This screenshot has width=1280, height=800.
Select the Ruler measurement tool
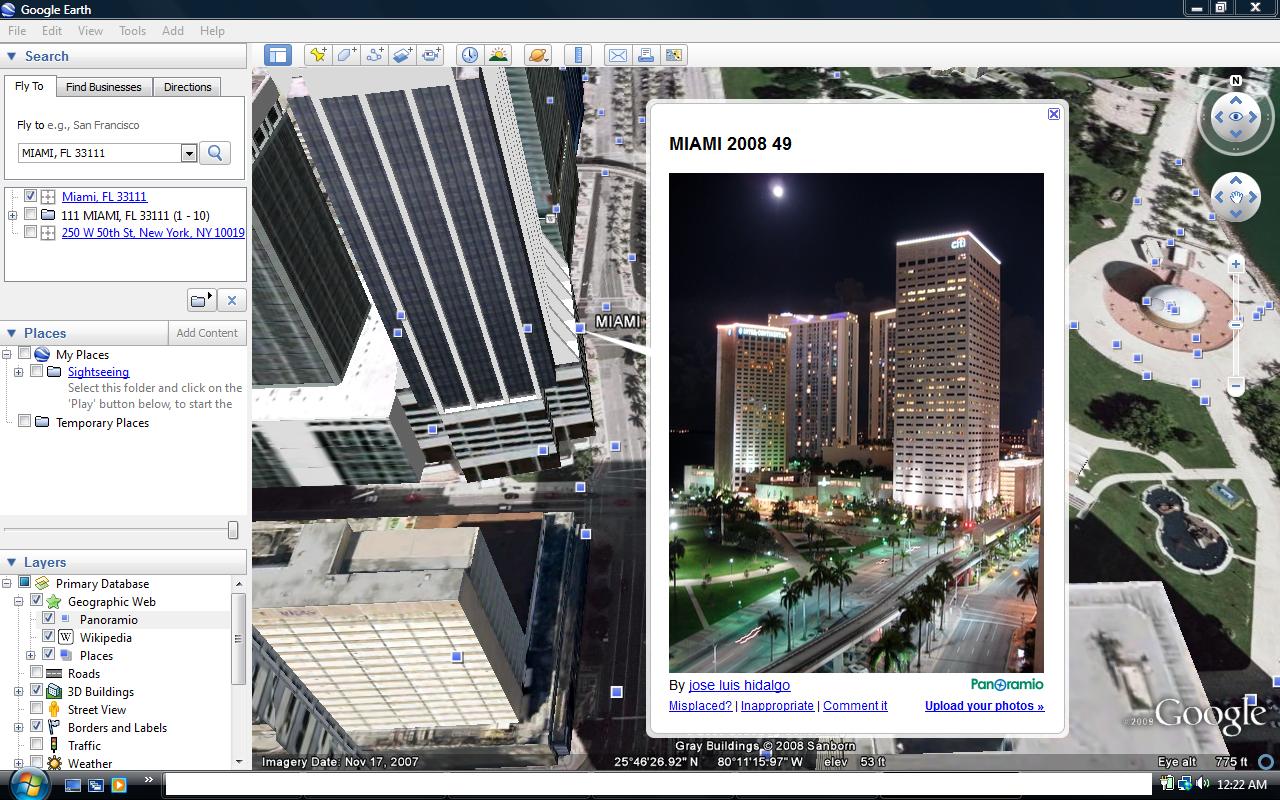(x=578, y=55)
